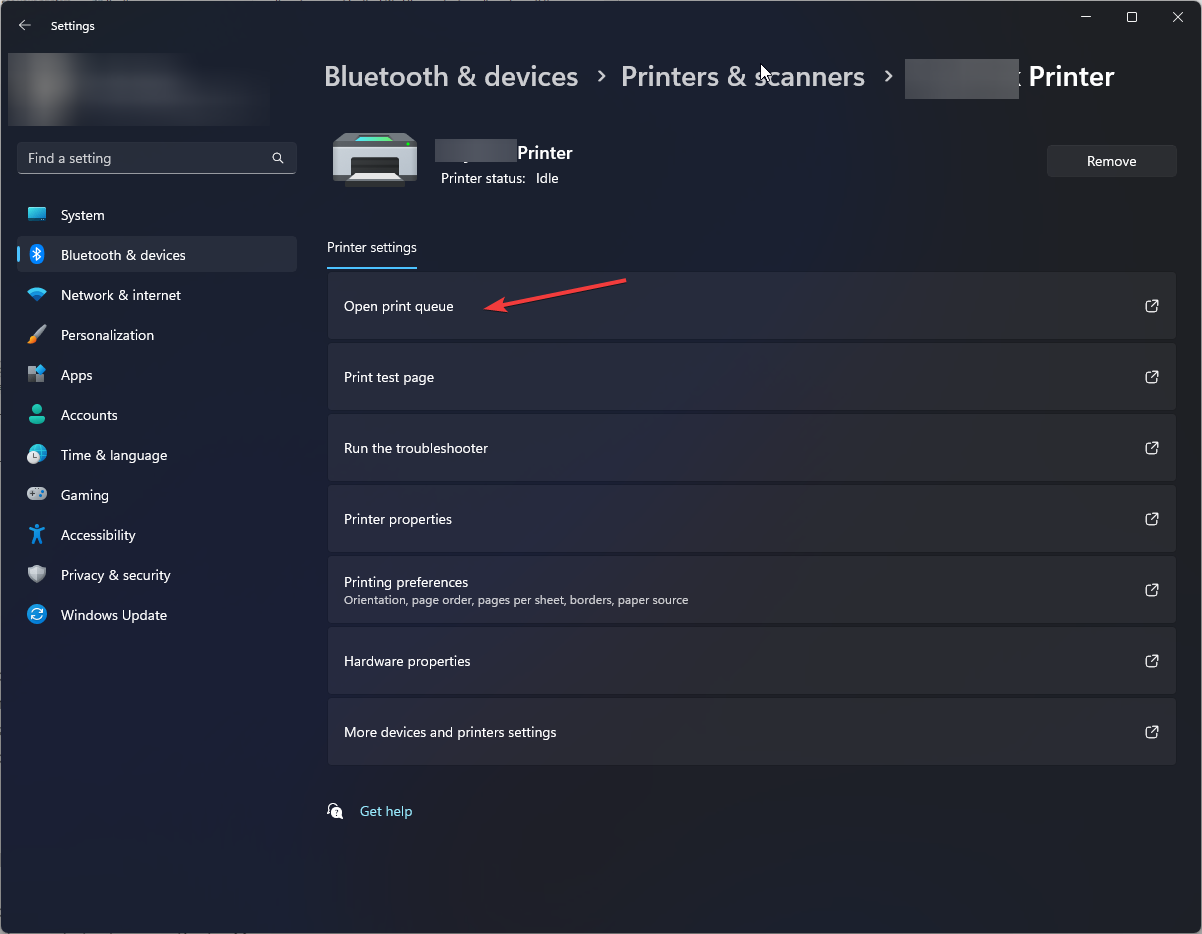
Task: Click the Personalization paintbrush icon
Action: pyautogui.click(x=37, y=335)
